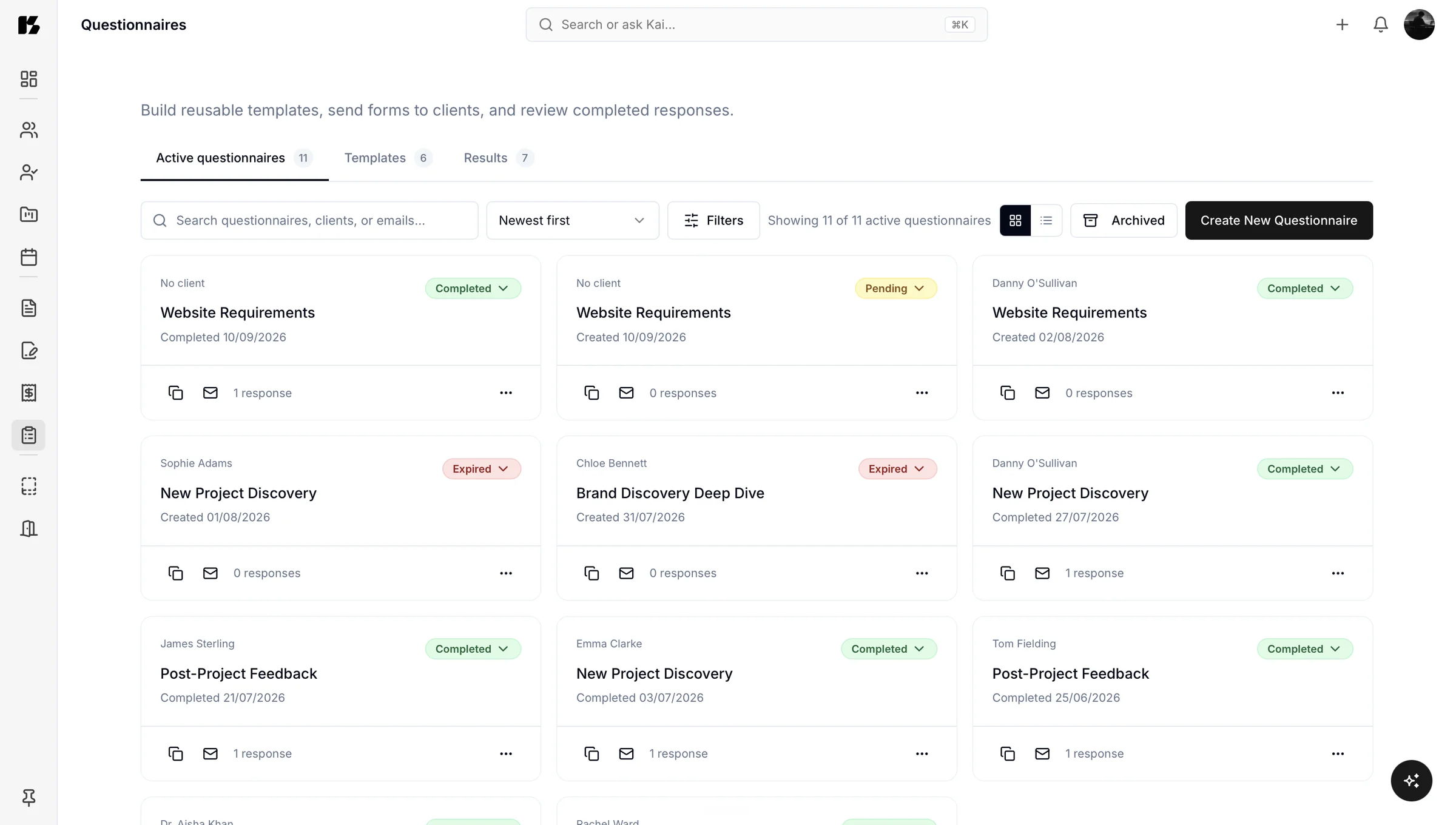This screenshot has height=825, width=1456.
Task: Open Expired status dropdown for Chloe Bennett
Action: coord(897,468)
